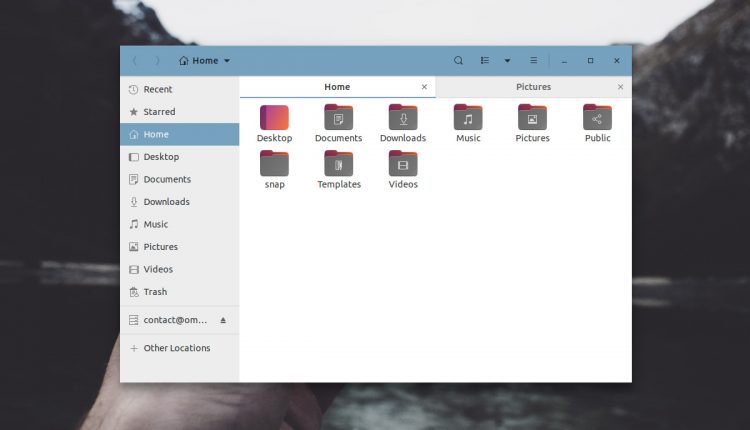Select the Pictures folder icon in grid
The width and height of the screenshot is (750, 430).
pyautogui.click(x=532, y=118)
